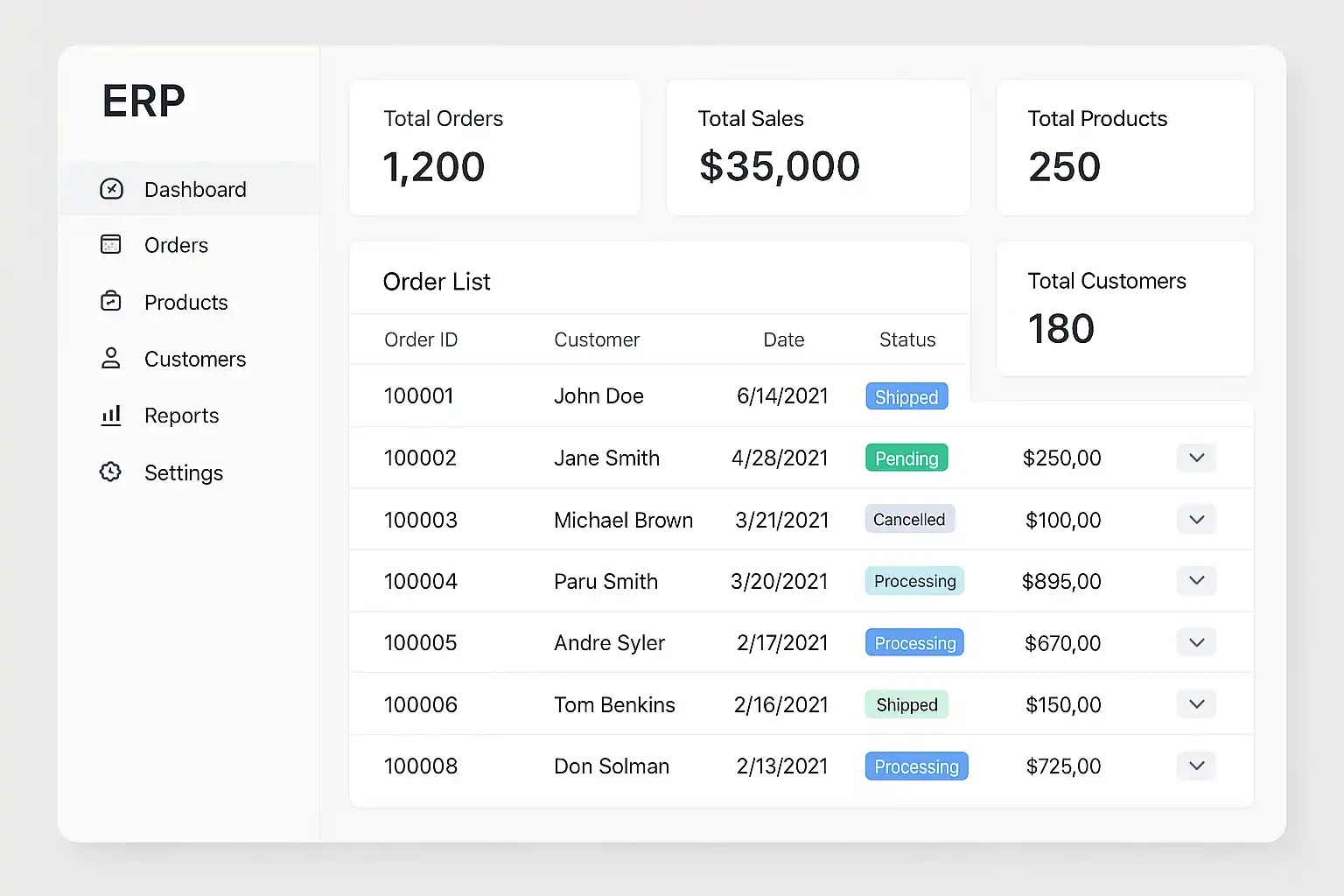Sort by the Order ID column header
Screen dimensions: 1344x896
tap(421, 339)
